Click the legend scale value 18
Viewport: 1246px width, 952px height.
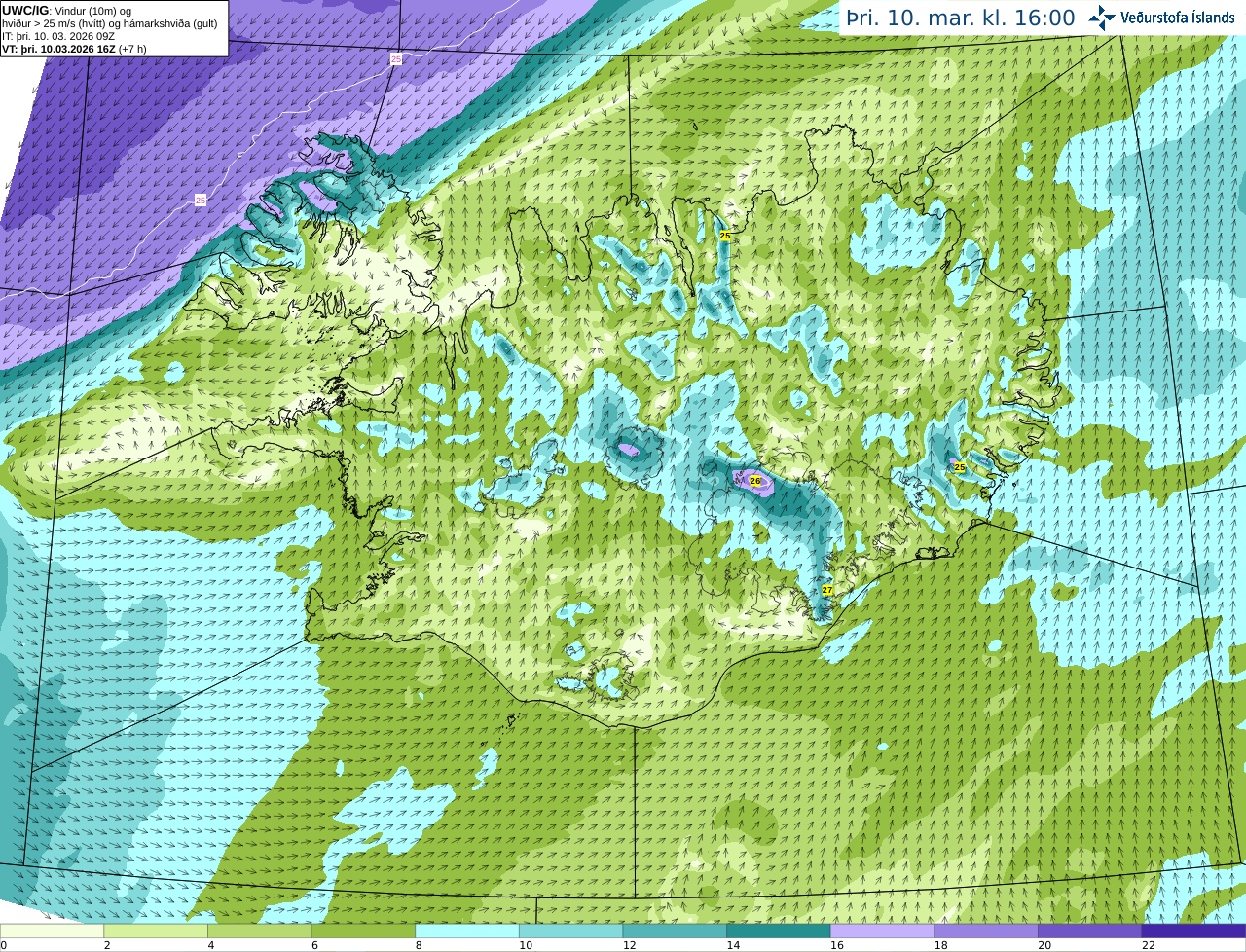point(941,945)
